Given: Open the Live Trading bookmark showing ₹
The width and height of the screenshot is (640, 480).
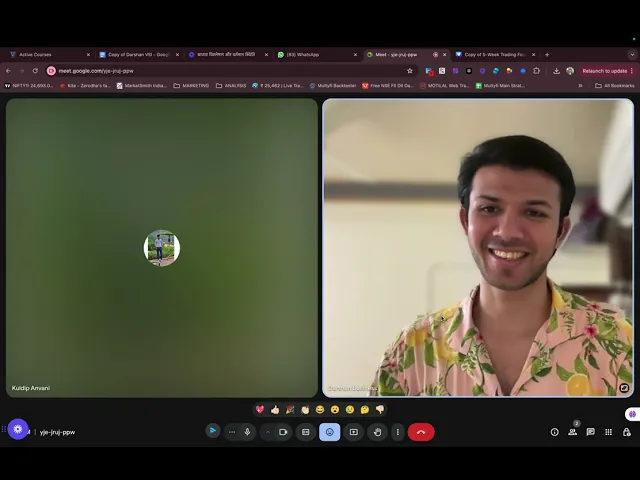Looking at the screenshot, I should [x=278, y=86].
